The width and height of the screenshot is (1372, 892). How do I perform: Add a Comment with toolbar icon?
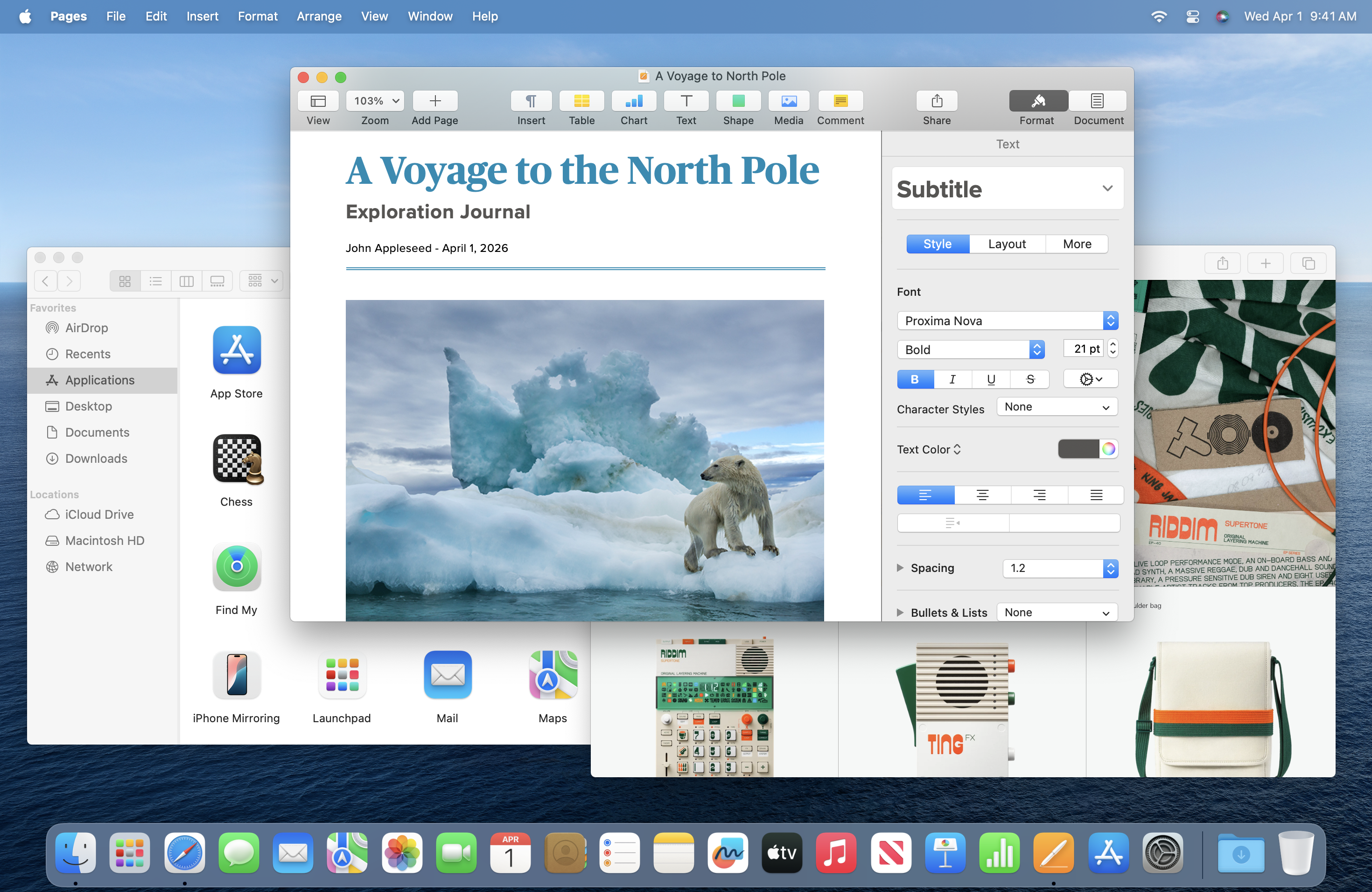pos(840,101)
